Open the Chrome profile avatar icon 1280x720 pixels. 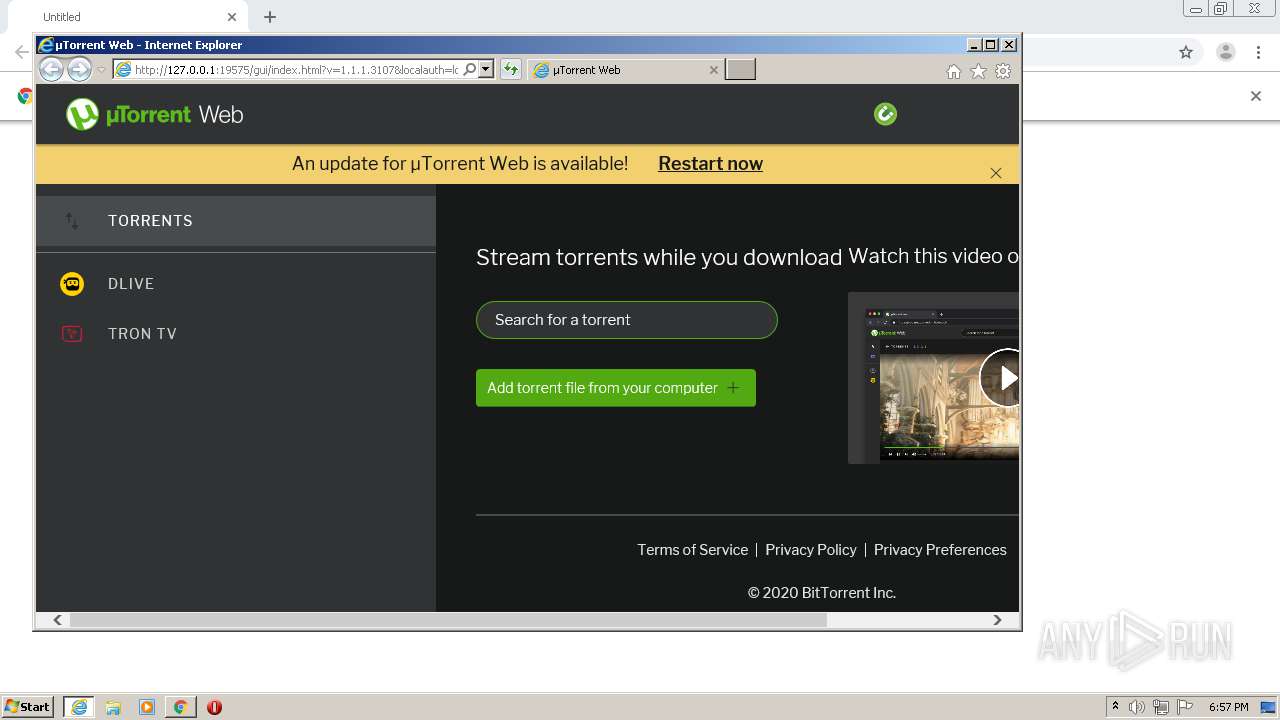(x=1226, y=52)
